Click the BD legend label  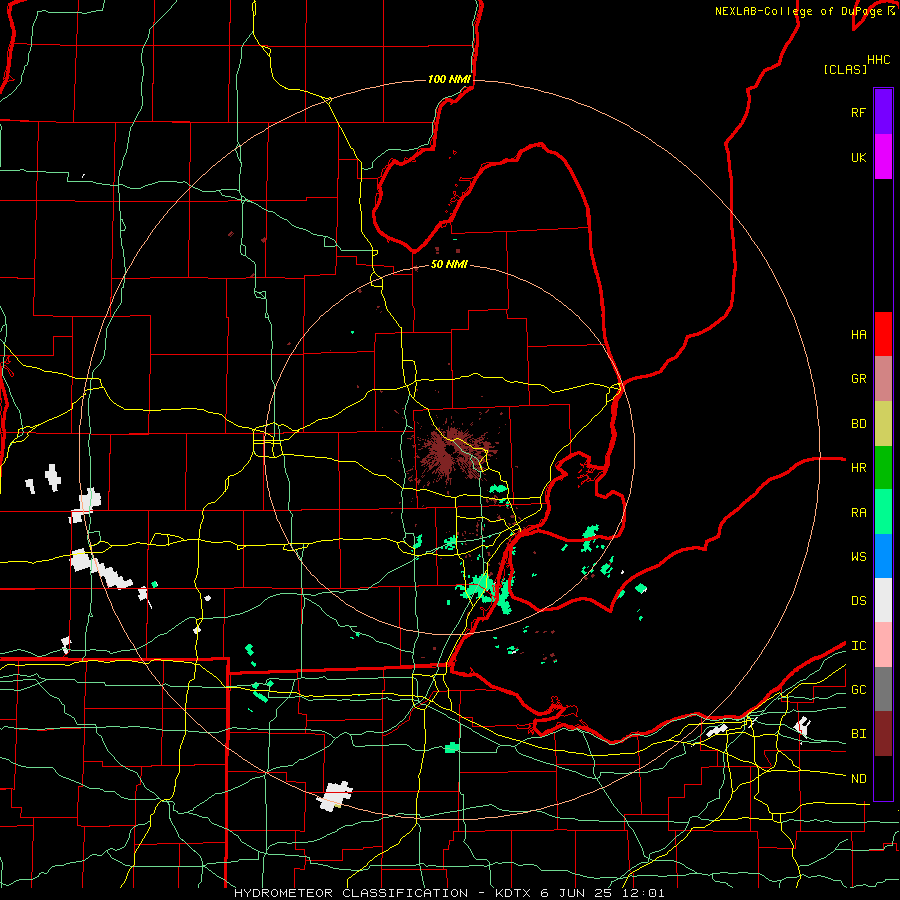point(858,424)
